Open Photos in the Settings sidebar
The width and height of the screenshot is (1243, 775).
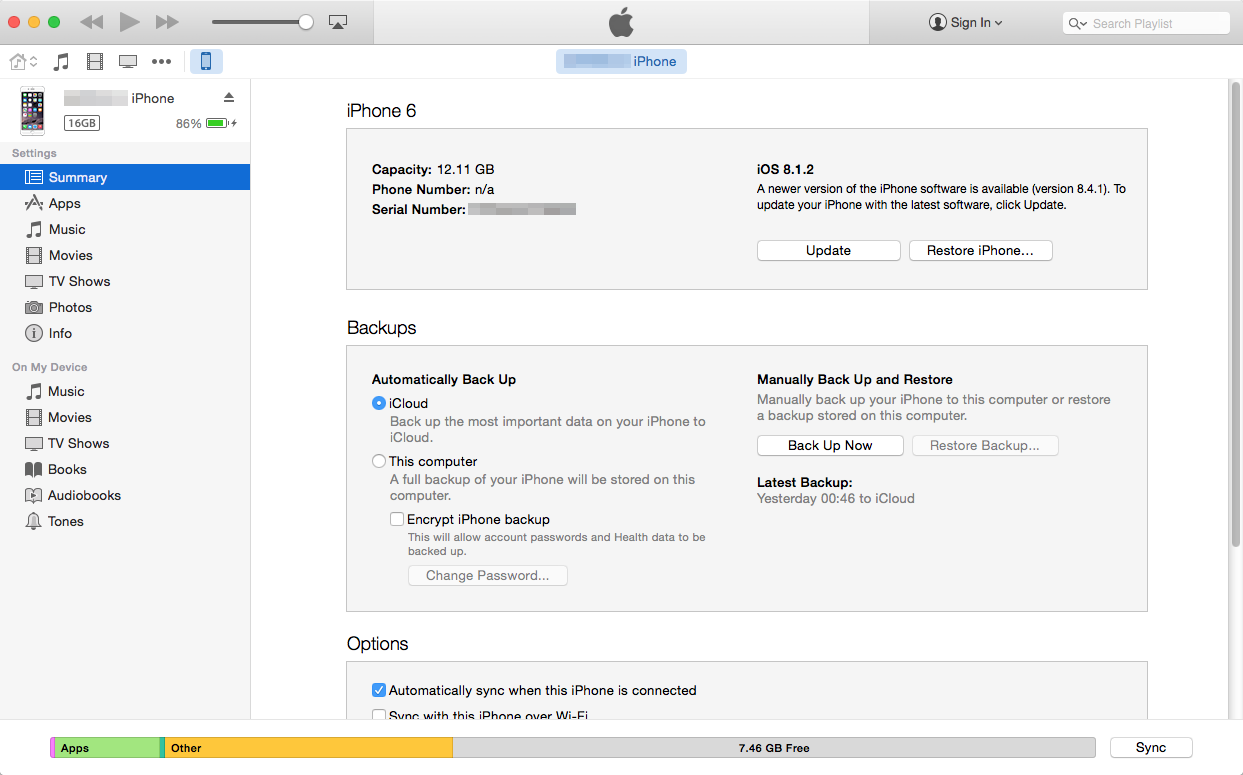pos(125,307)
